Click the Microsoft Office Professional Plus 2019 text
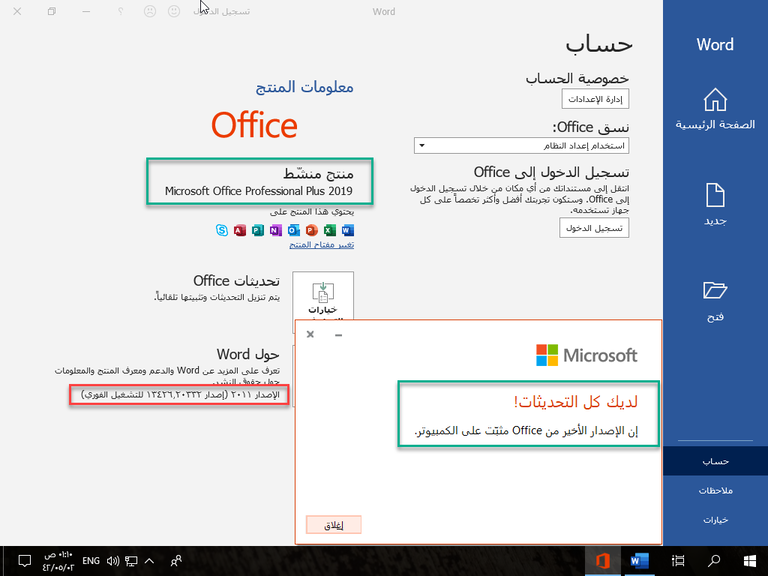This screenshot has width=768, height=576. click(x=259, y=191)
